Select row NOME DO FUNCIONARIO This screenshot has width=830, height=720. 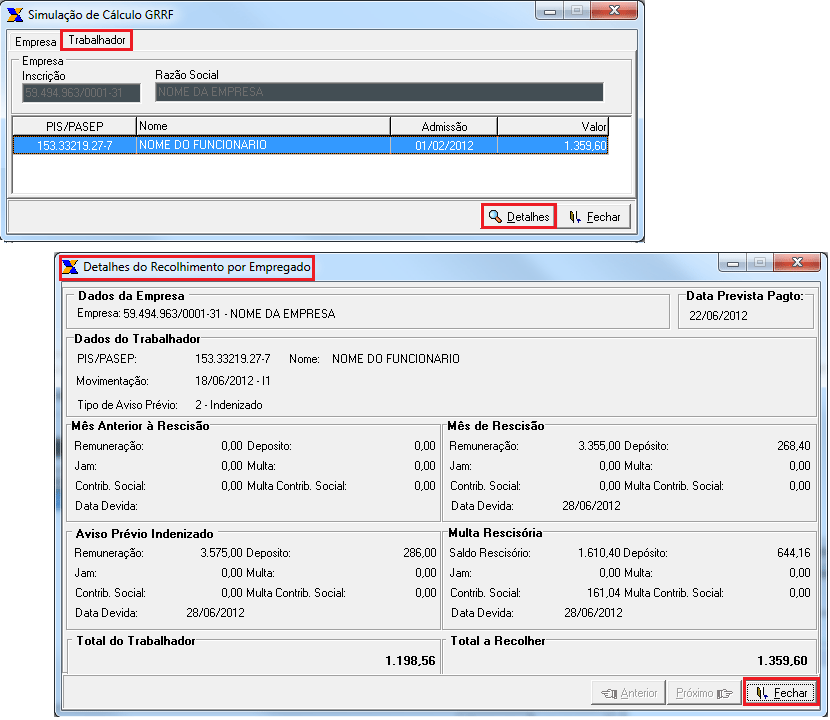[311, 145]
